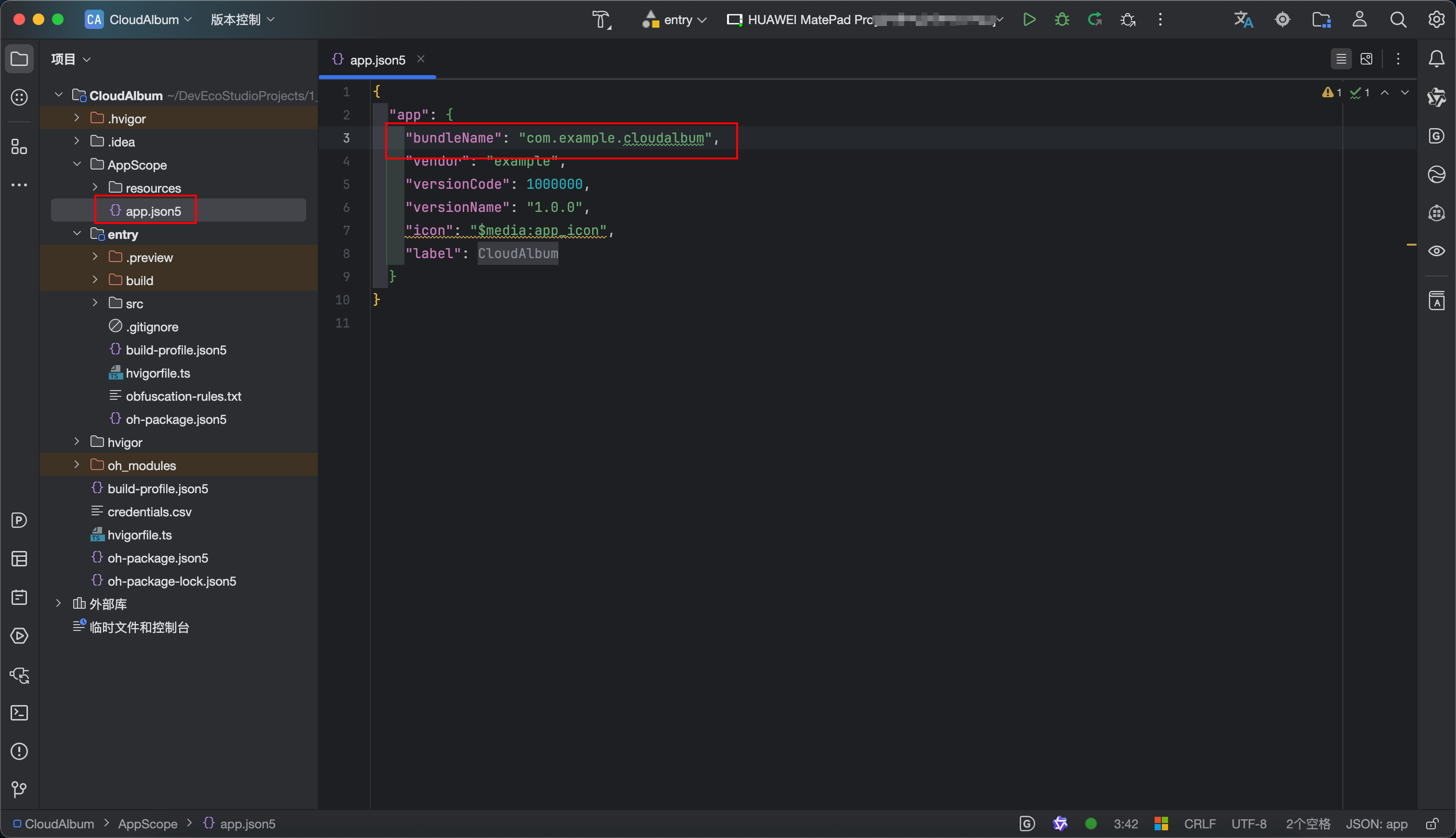The width and height of the screenshot is (1456, 838).
Task: Toggle file read-only lock icon
Action: (1432, 824)
